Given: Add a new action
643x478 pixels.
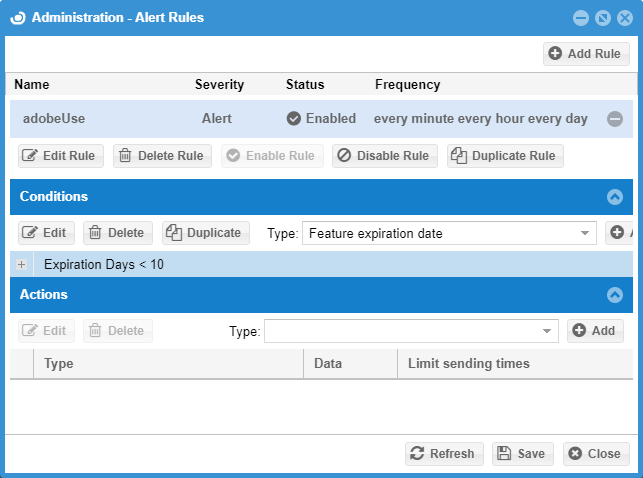Looking at the screenshot, I should tap(594, 331).
